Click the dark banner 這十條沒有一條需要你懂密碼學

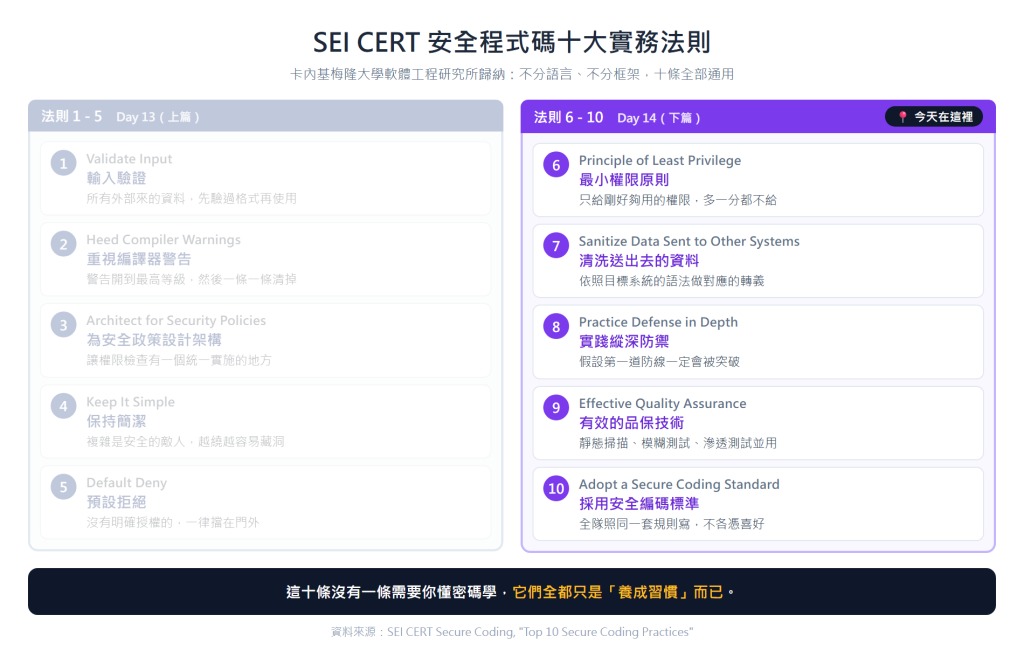coord(512,592)
